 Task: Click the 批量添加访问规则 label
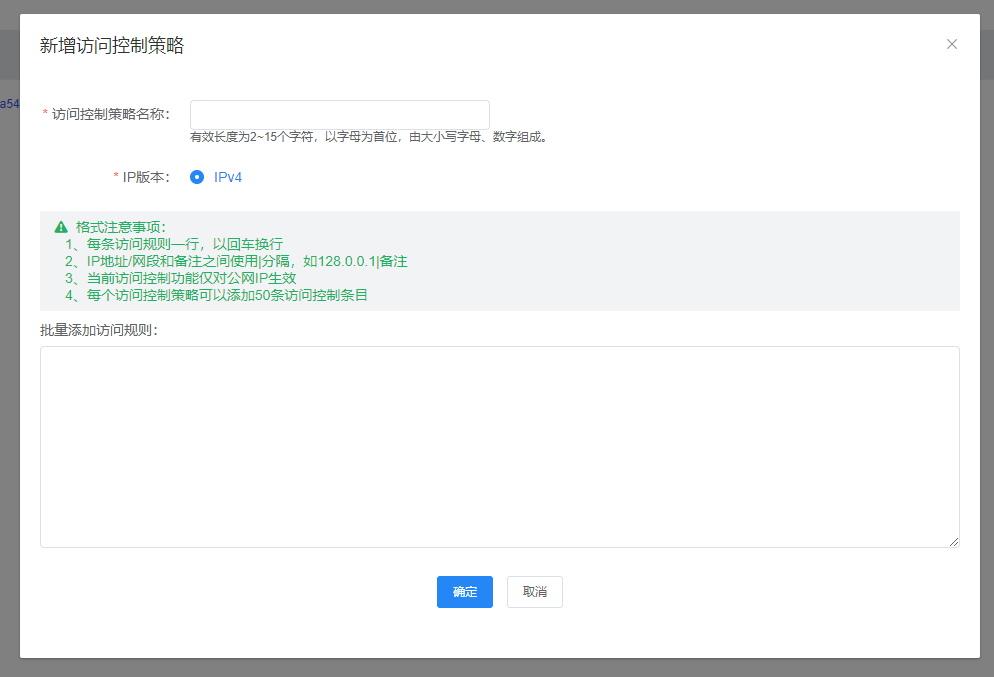(x=100, y=330)
